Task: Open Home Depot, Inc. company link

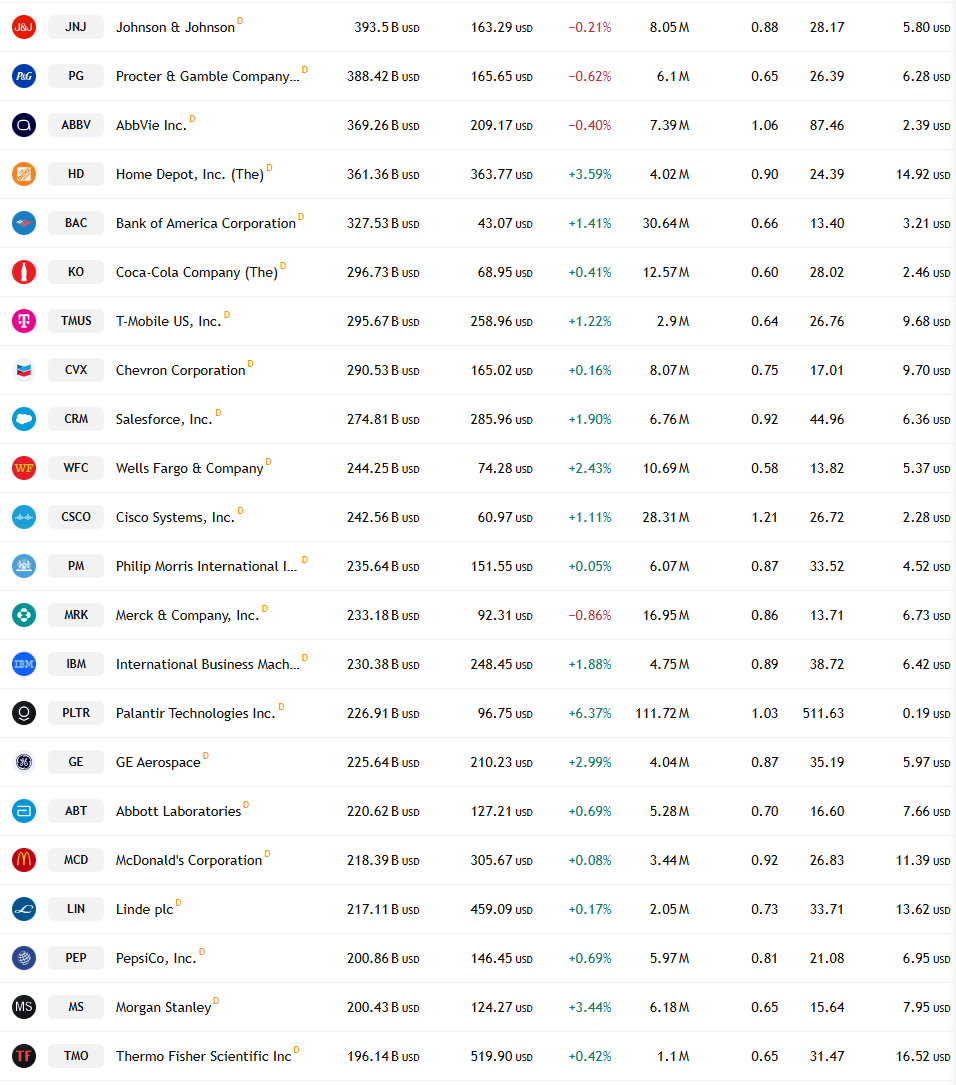Action: [x=190, y=175]
